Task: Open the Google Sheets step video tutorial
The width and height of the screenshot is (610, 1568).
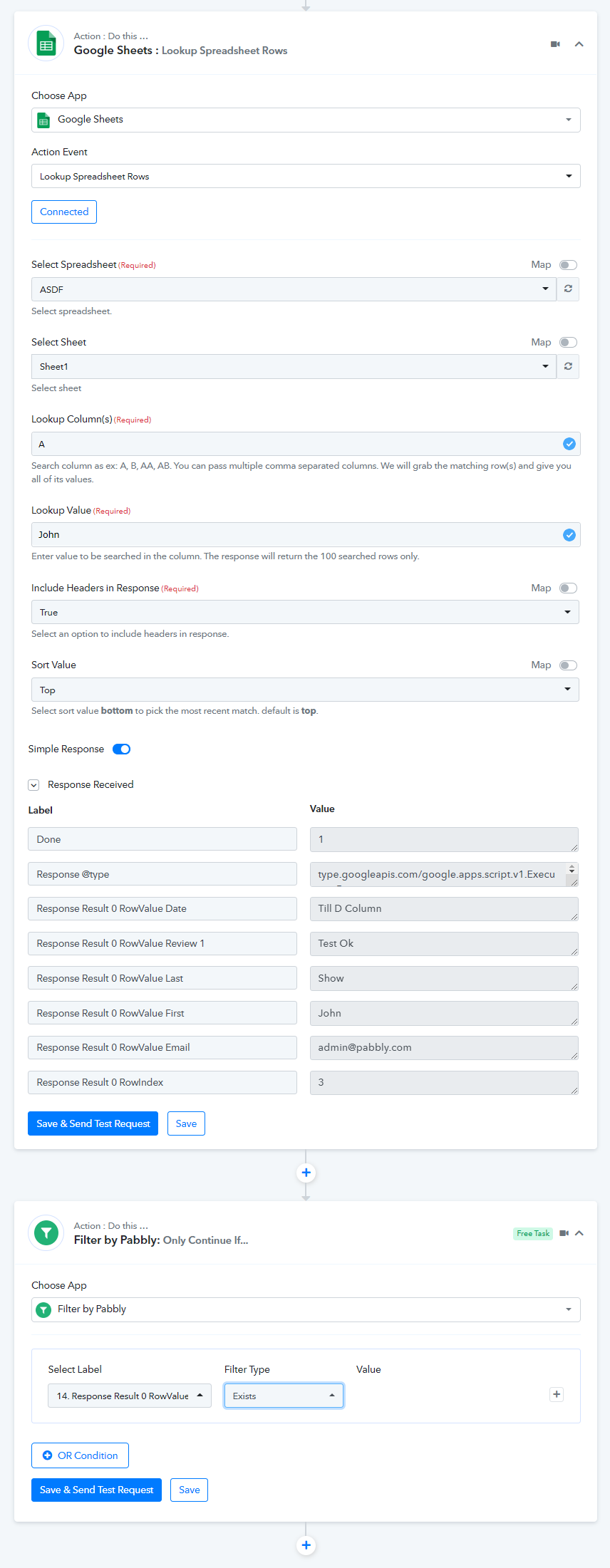Action: point(555,44)
